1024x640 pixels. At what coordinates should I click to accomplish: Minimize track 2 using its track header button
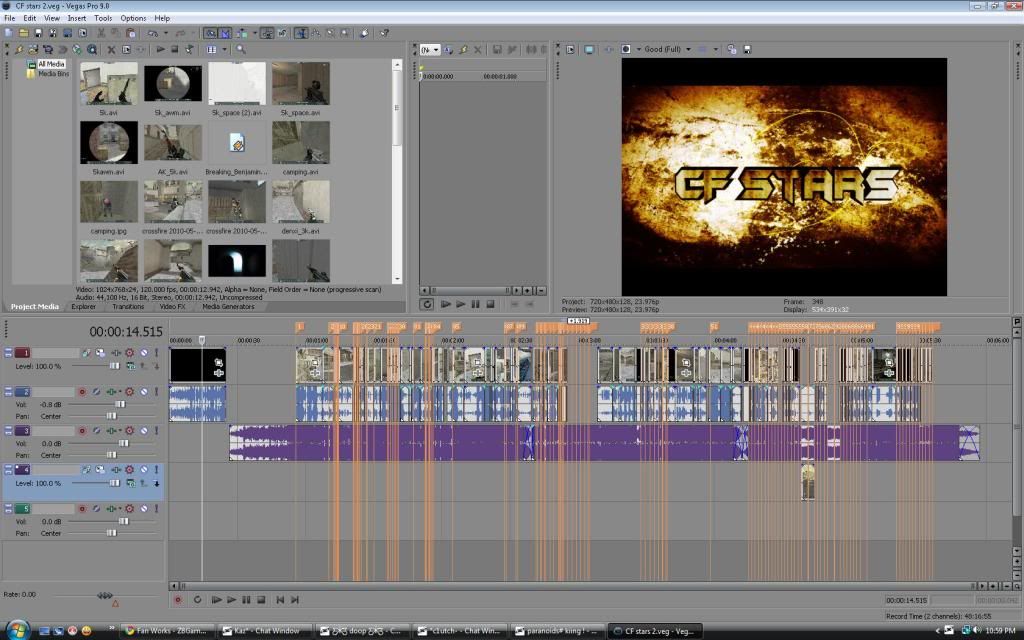tap(8, 392)
